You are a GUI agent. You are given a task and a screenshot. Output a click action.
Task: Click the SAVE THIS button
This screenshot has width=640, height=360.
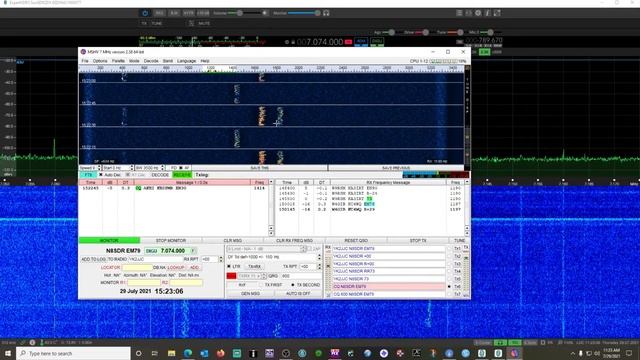coord(260,168)
